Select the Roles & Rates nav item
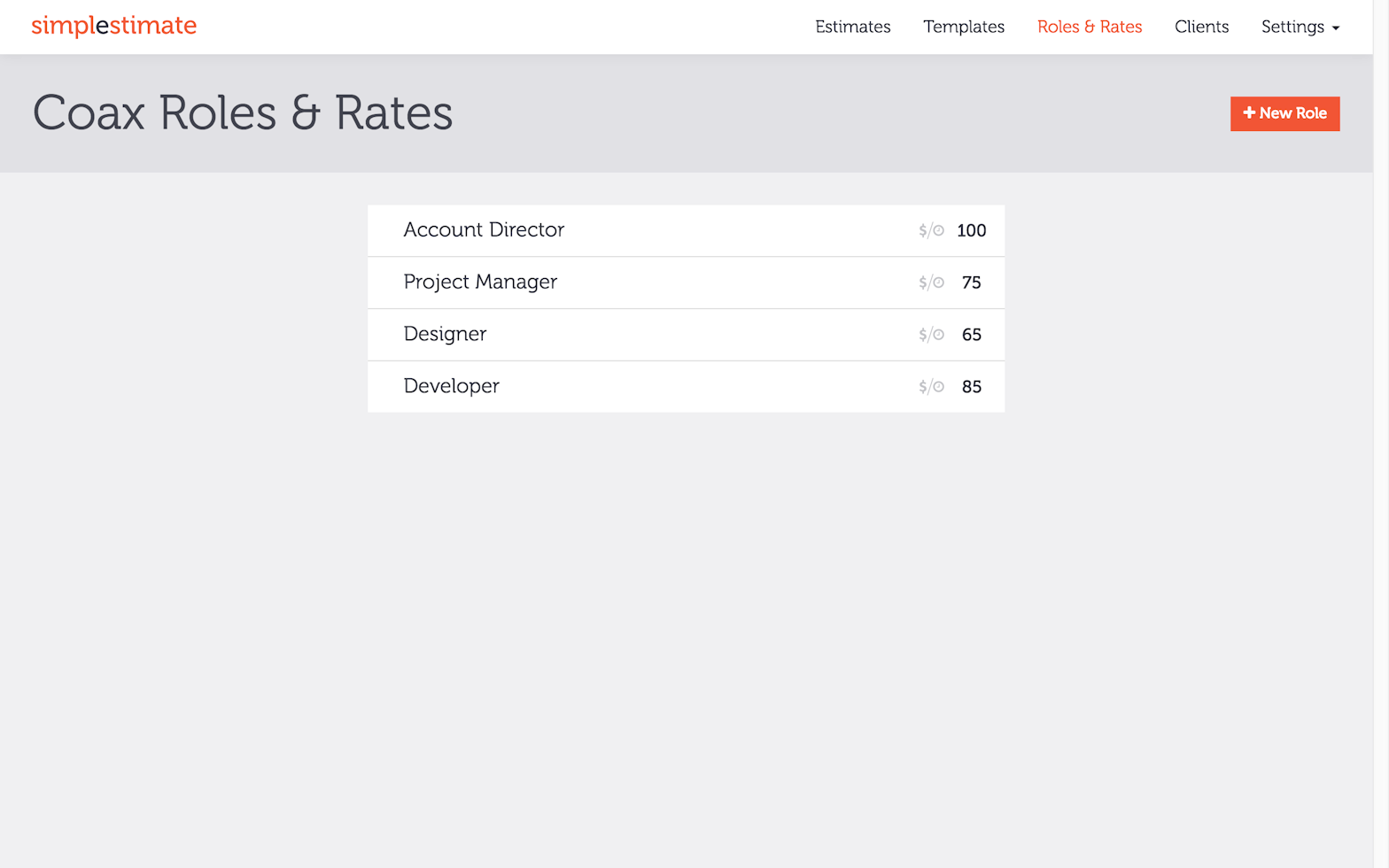1389x868 pixels. pyautogui.click(x=1089, y=27)
